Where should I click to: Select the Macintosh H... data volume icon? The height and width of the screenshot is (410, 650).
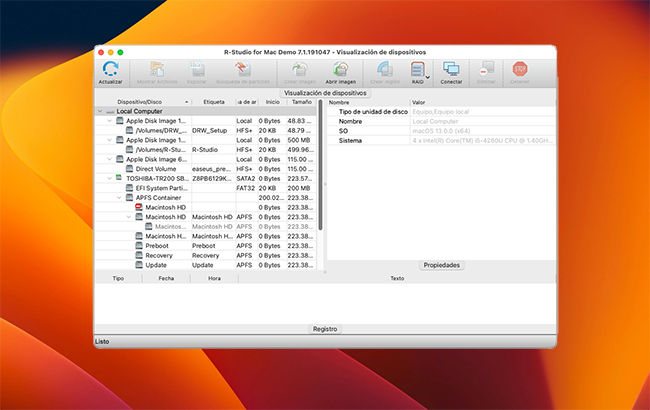[139, 236]
